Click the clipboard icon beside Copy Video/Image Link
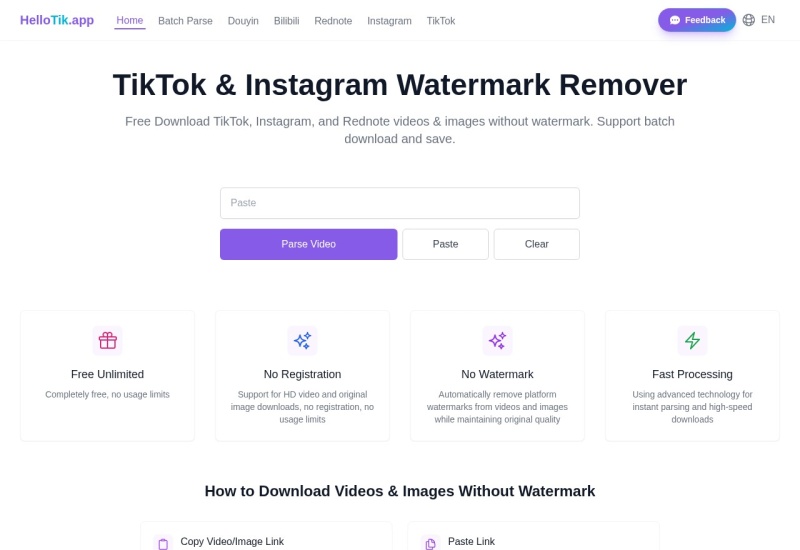The height and width of the screenshot is (550, 800). (163, 544)
